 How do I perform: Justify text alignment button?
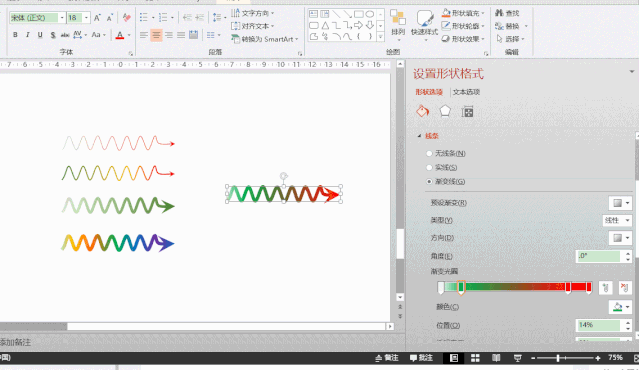(x=181, y=35)
